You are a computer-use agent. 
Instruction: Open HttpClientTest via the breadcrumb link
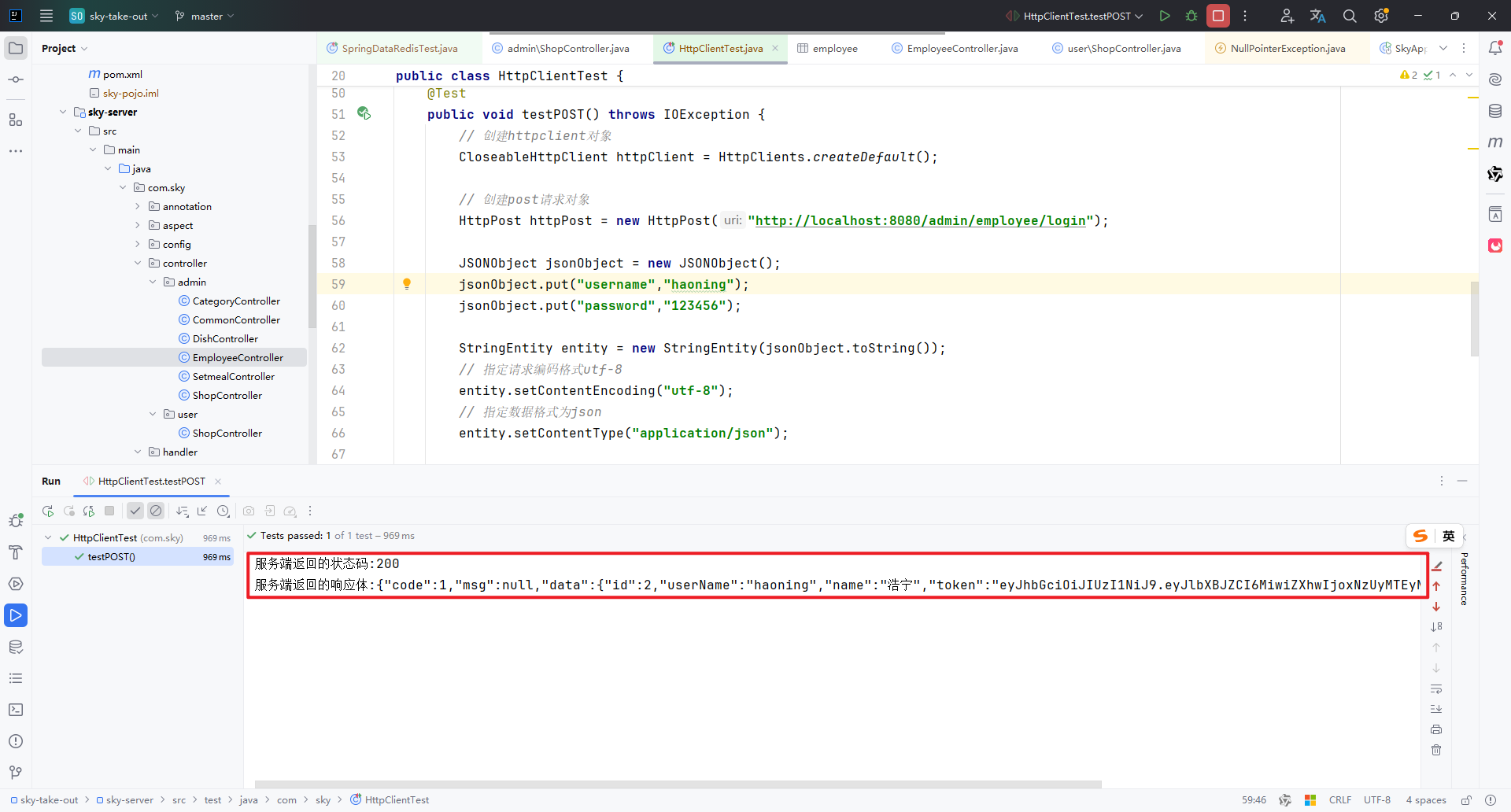click(x=397, y=799)
